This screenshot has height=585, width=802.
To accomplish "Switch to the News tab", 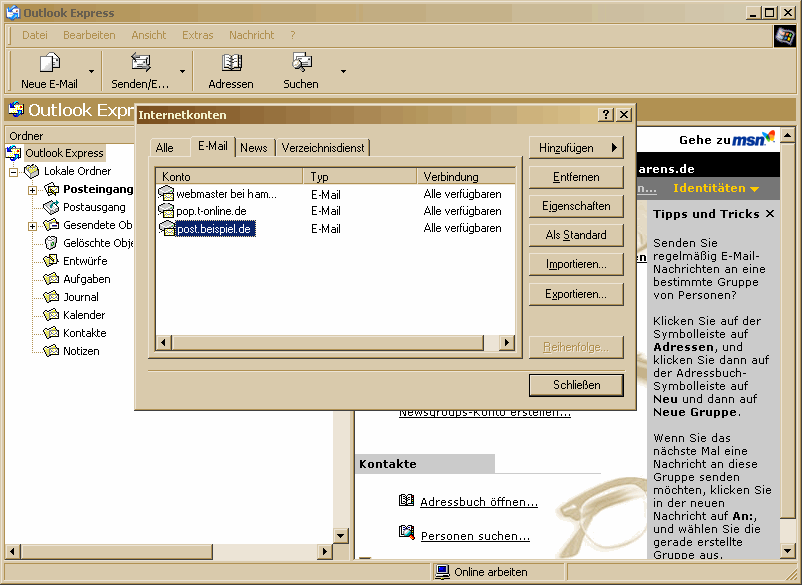I will (x=254, y=148).
